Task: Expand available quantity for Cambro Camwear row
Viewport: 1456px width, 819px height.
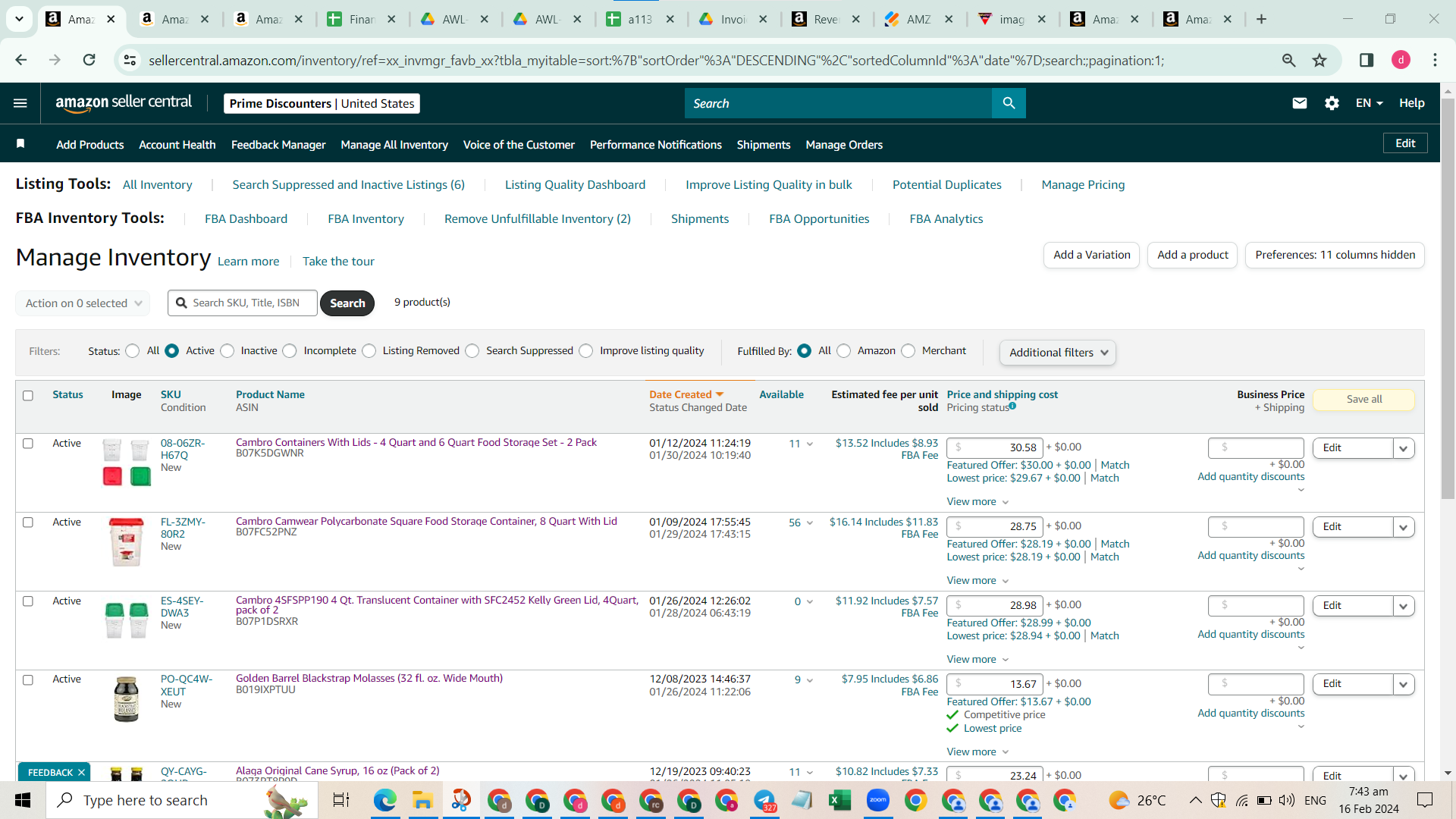Action: 809,522
